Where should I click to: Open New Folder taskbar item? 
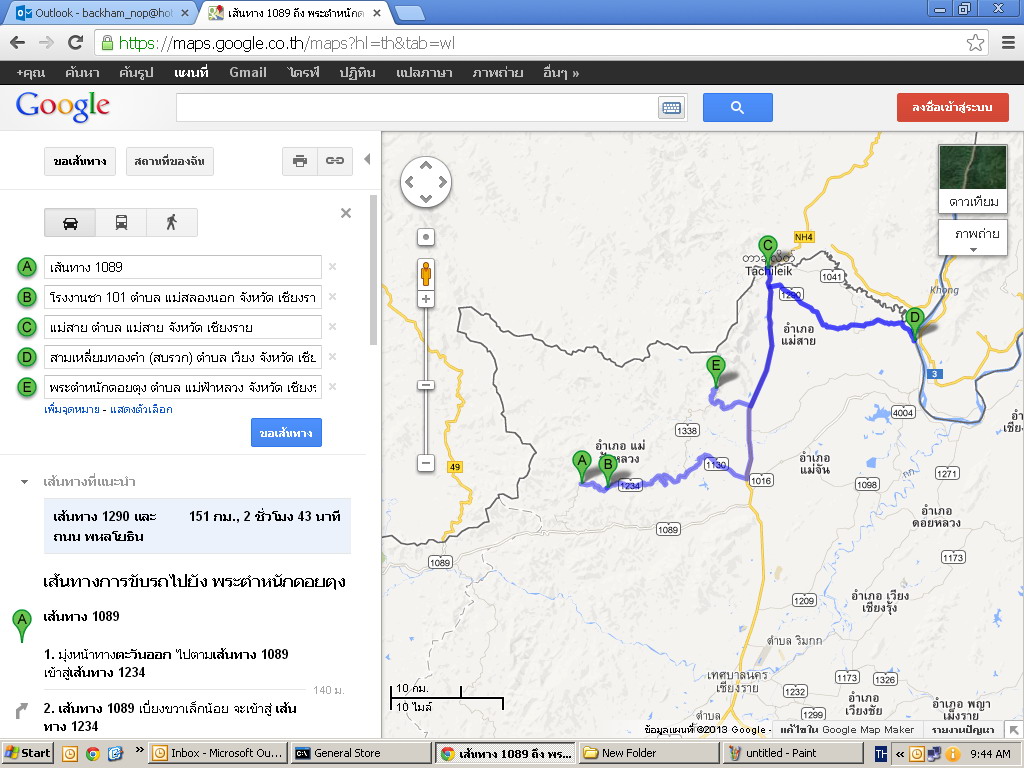648,753
